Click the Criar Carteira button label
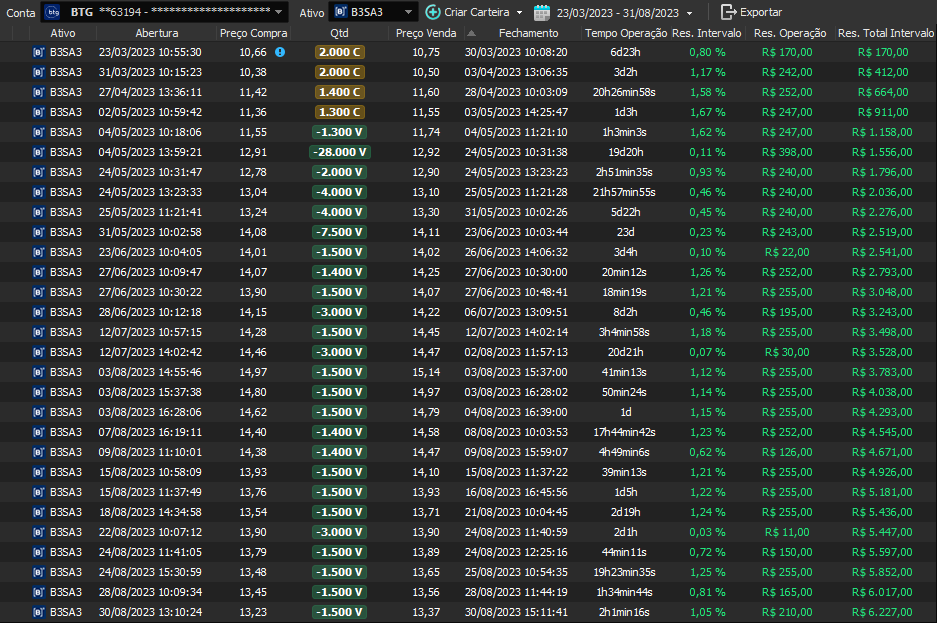This screenshot has height=623, width=937. pos(476,12)
